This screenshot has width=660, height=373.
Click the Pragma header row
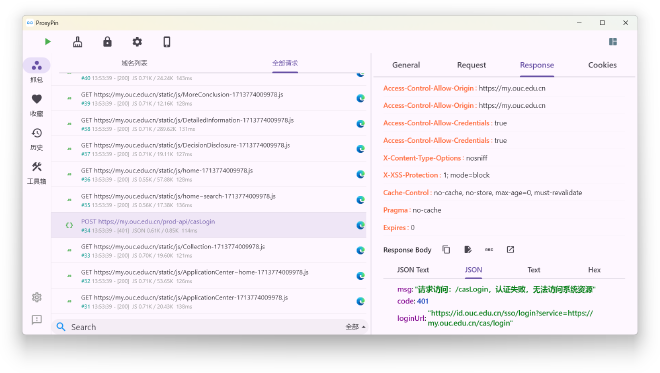[412, 210]
